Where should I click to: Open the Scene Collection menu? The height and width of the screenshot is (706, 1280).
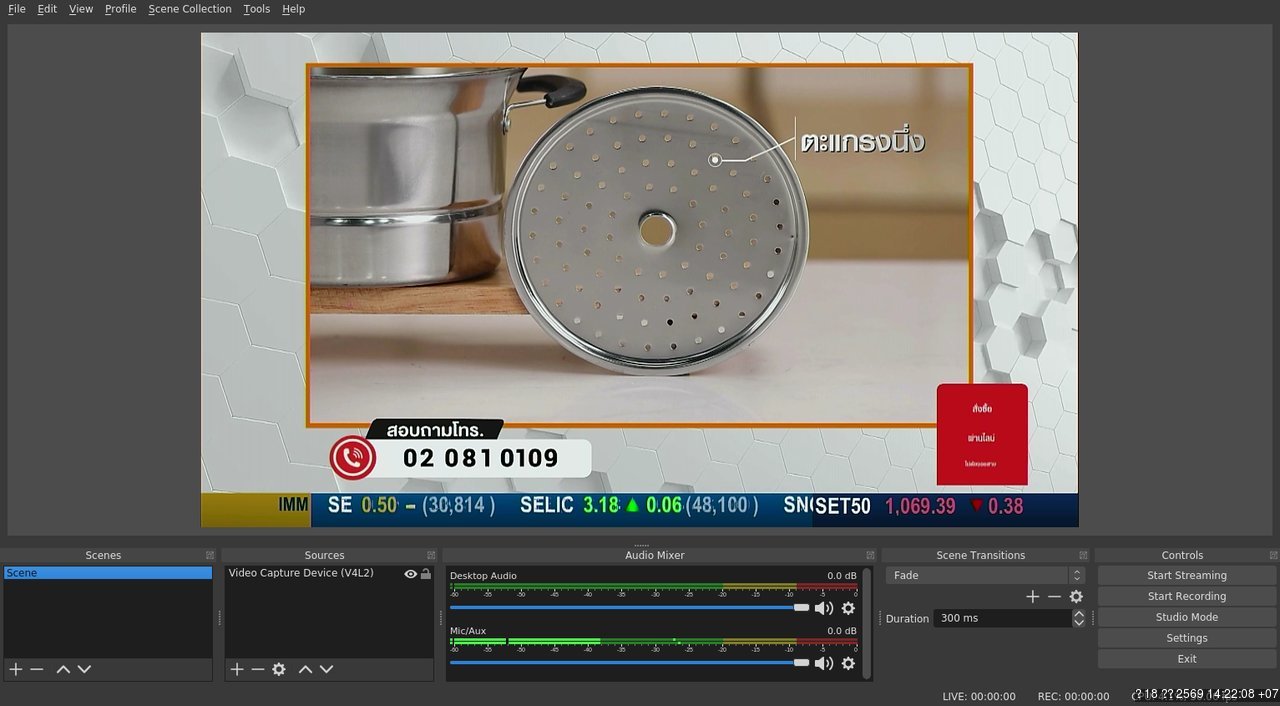point(190,9)
